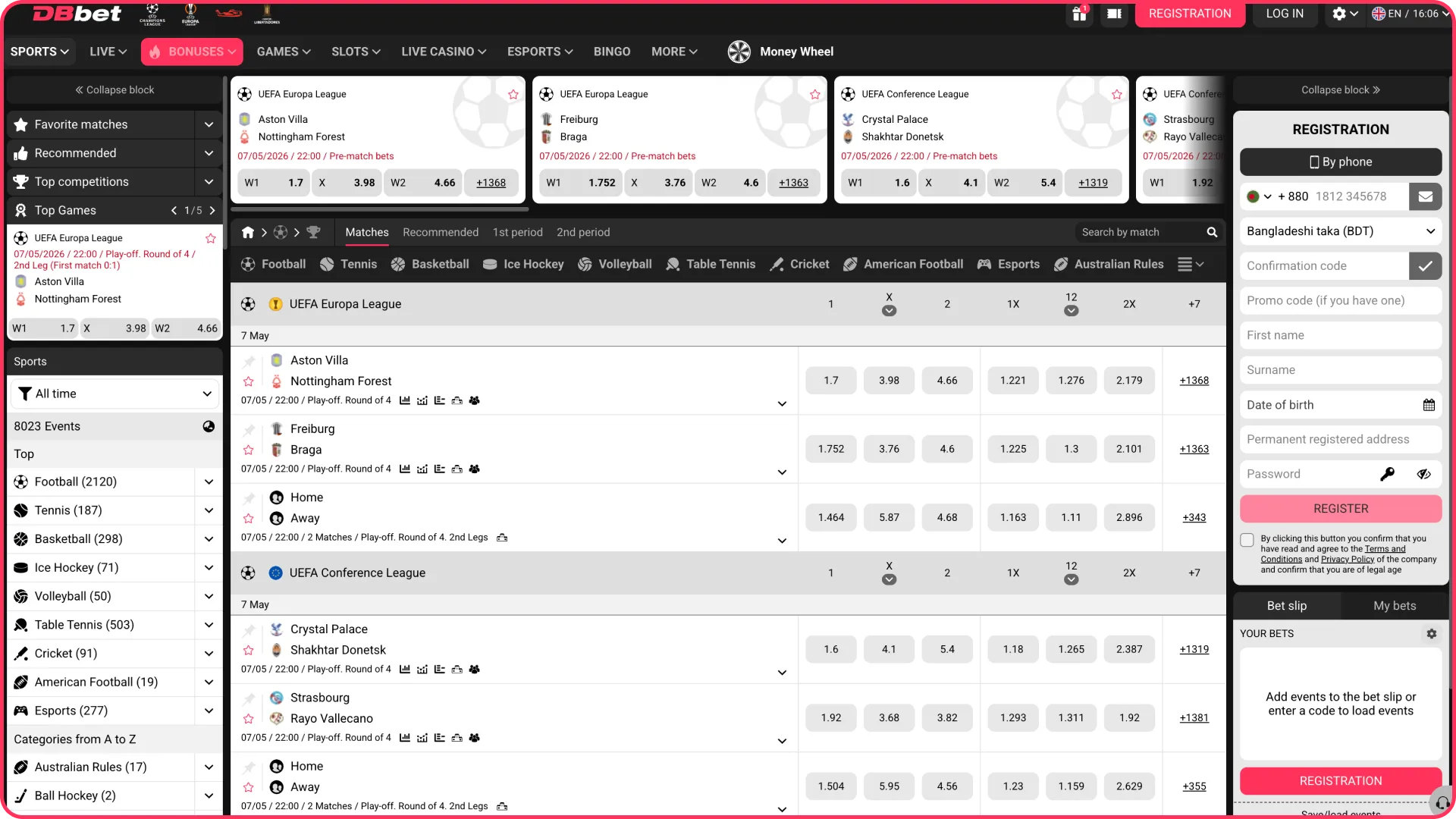Screen dimensions: 1456x819
Task: Collapse the left sidebar block
Action: coord(115,89)
